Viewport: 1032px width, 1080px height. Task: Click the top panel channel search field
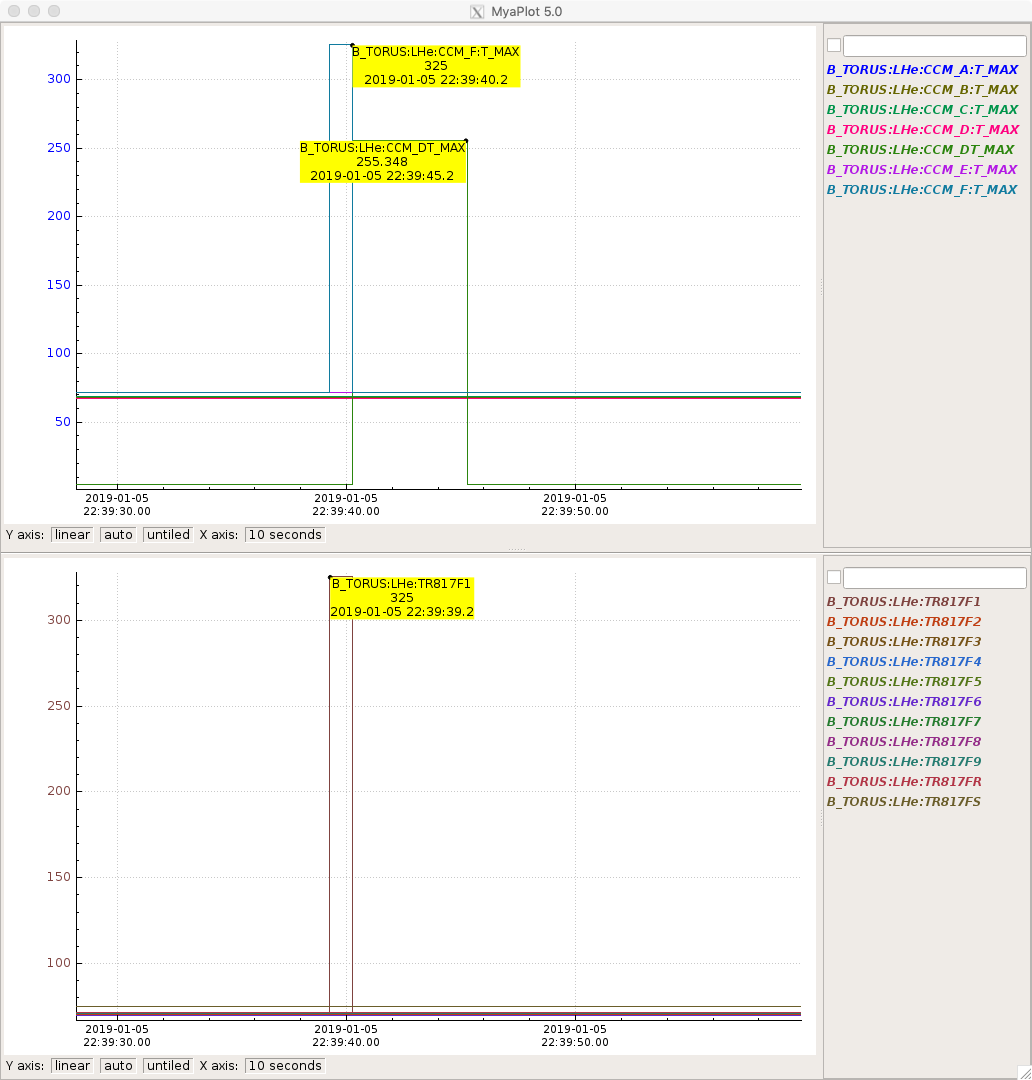tap(935, 45)
